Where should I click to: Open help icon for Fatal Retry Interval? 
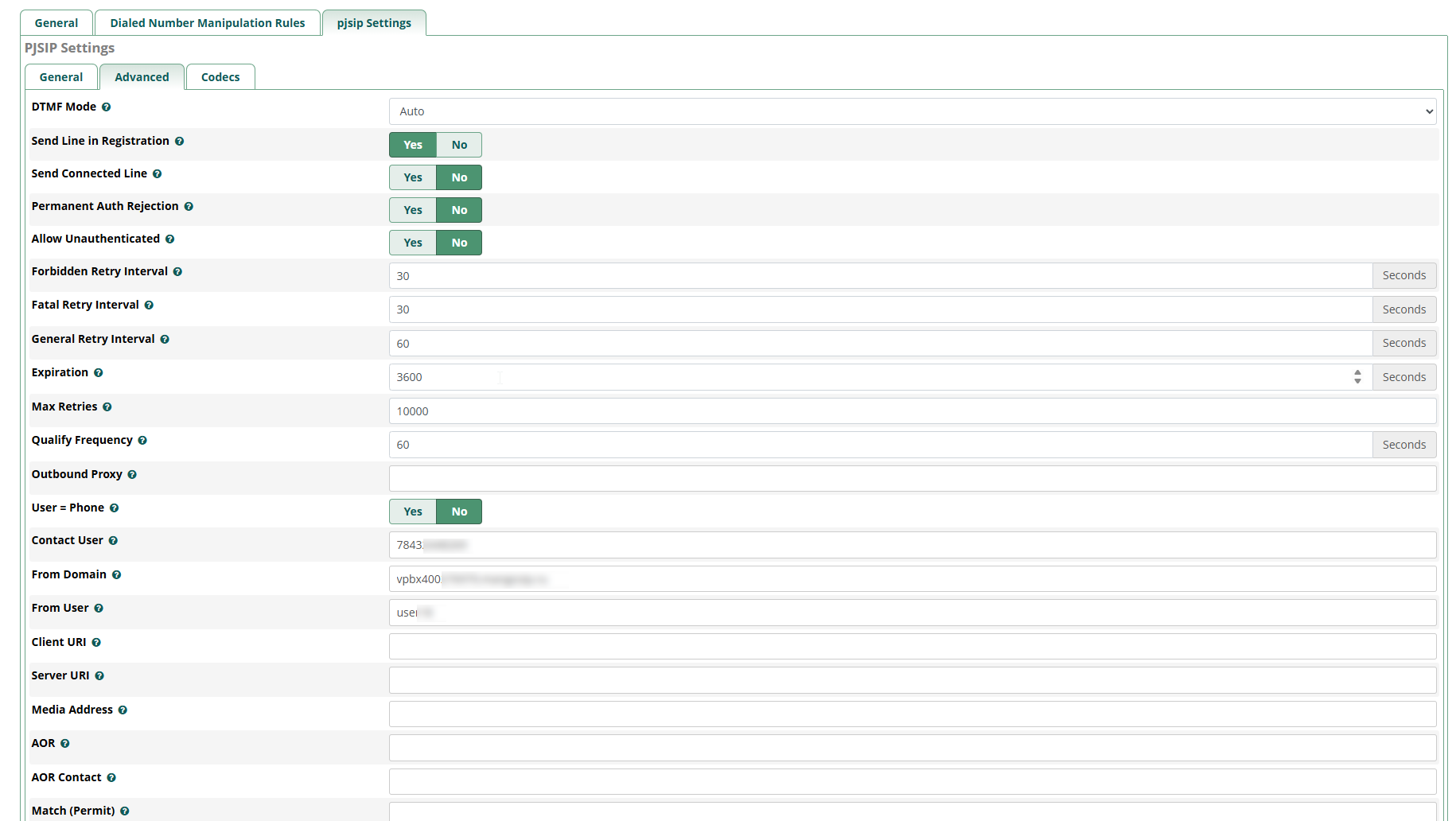149,305
